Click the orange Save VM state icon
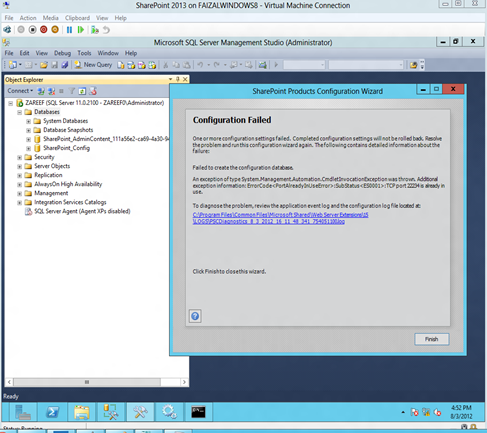Viewport: 487px width, 433px height. [55, 30]
